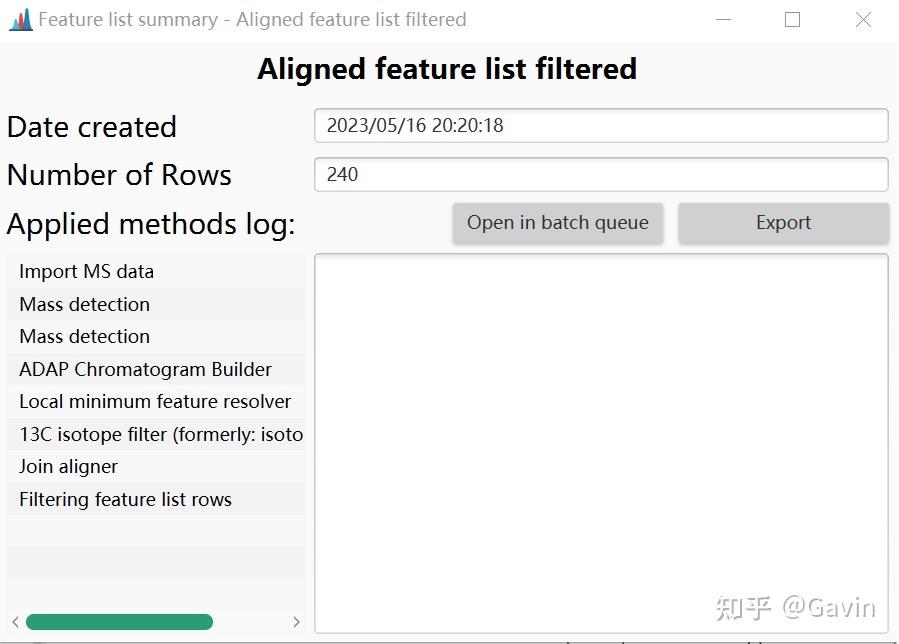Minimize the Feature list summary window
Viewport: 899px width, 644px height.
[x=722, y=19]
